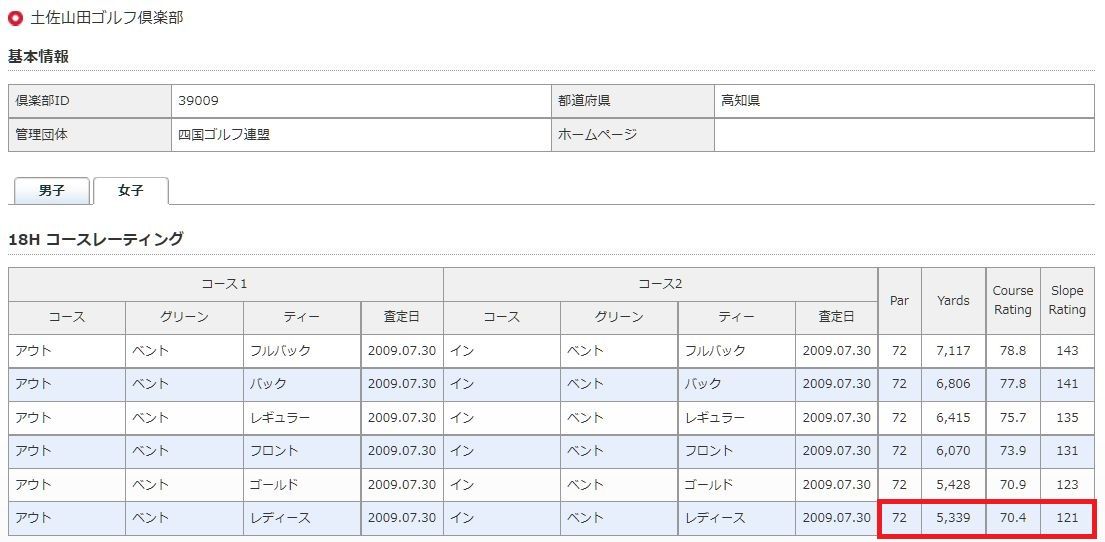
Task: Click the Slope Rating column header
Action: [x=1067, y=300]
